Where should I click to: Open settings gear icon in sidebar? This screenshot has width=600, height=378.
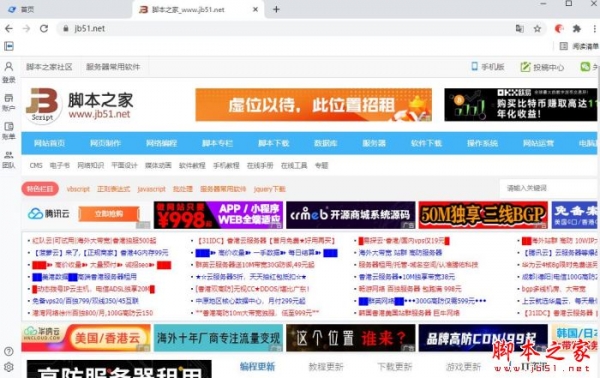coord(8,367)
